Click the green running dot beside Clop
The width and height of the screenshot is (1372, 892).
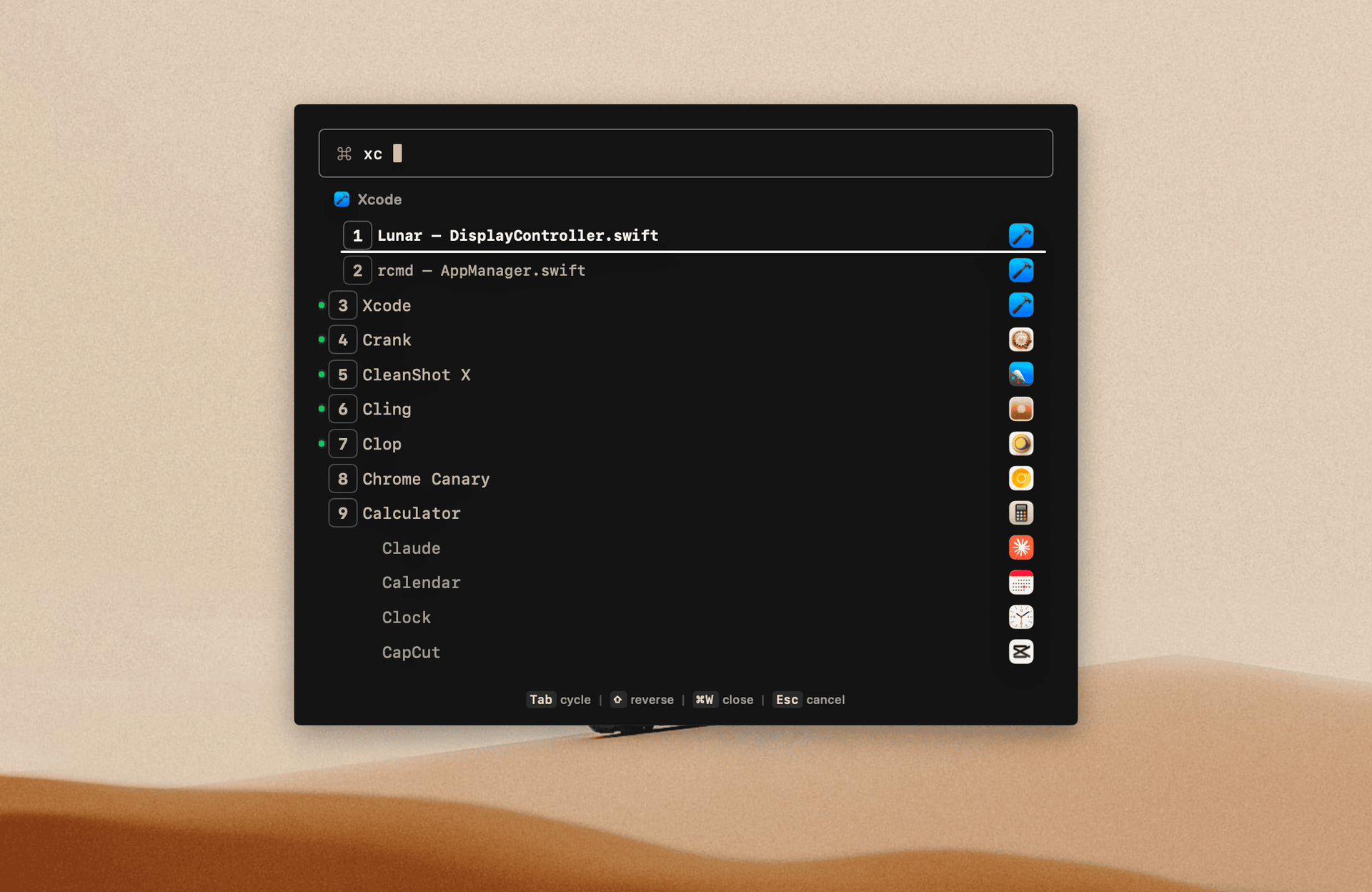click(322, 444)
